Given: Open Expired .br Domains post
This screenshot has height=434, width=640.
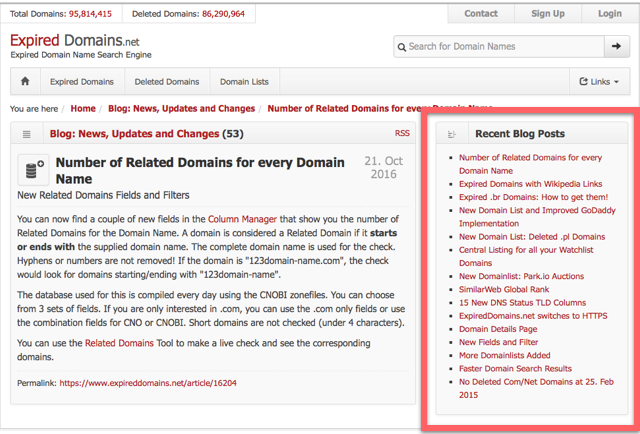Looking at the screenshot, I should [533, 197].
